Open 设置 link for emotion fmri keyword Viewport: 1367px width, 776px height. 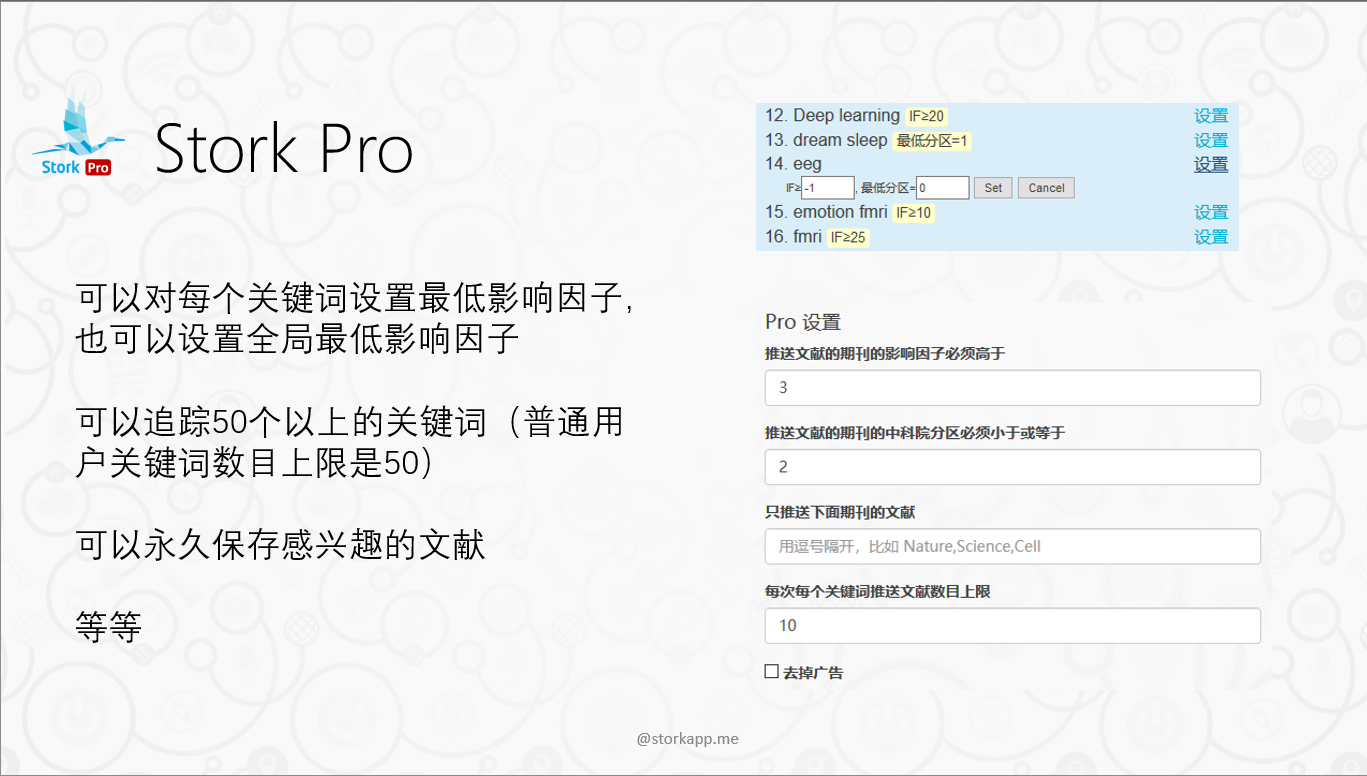1211,212
